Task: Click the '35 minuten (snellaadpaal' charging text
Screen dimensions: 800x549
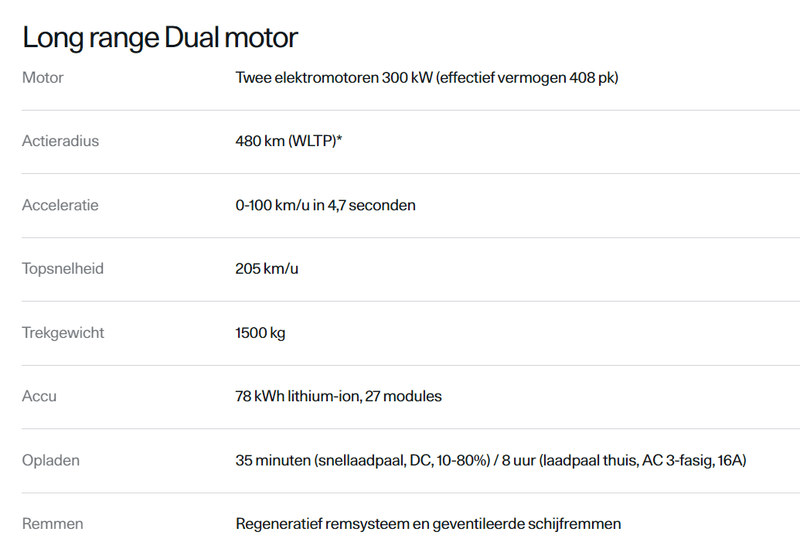Action: click(x=321, y=460)
